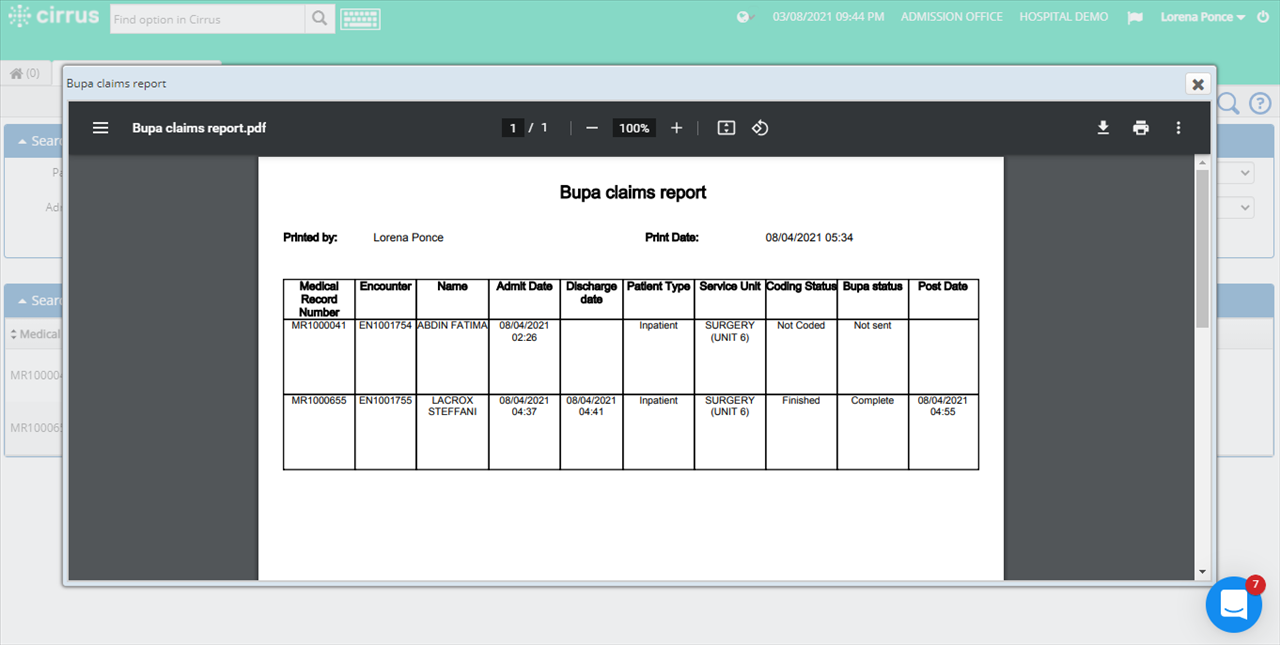Open Lorena Ponce user dropdown
The width and height of the screenshot is (1280, 645).
[1203, 17]
